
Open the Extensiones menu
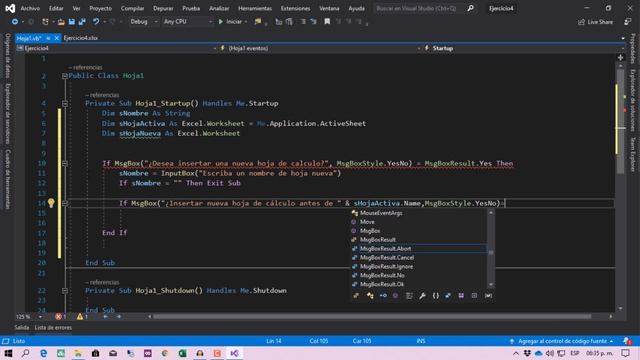pos(295,8)
